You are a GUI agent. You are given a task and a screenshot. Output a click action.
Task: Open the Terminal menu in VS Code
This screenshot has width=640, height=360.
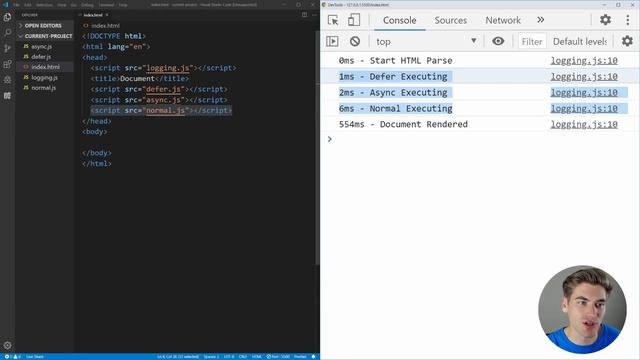pos(107,5)
